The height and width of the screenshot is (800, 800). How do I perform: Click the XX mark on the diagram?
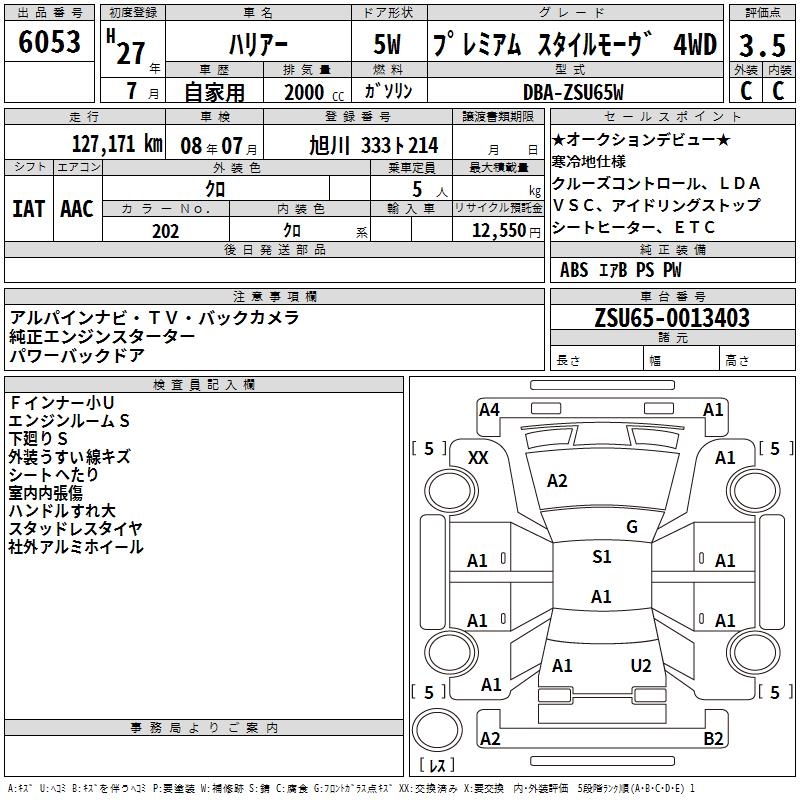[x=478, y=458]
